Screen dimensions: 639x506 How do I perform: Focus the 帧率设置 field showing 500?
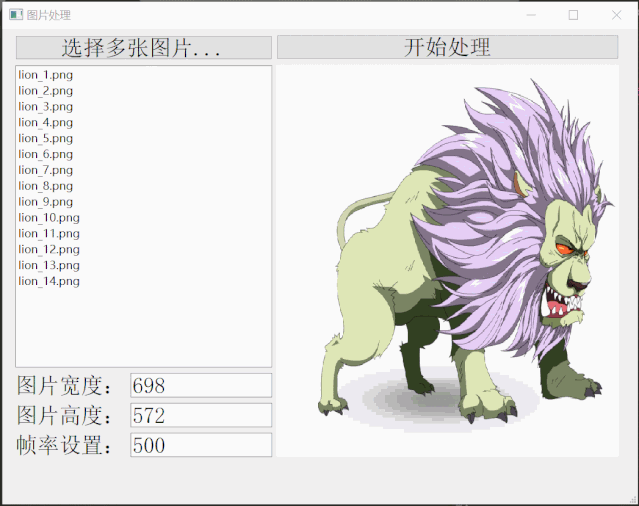coord(201,445)
